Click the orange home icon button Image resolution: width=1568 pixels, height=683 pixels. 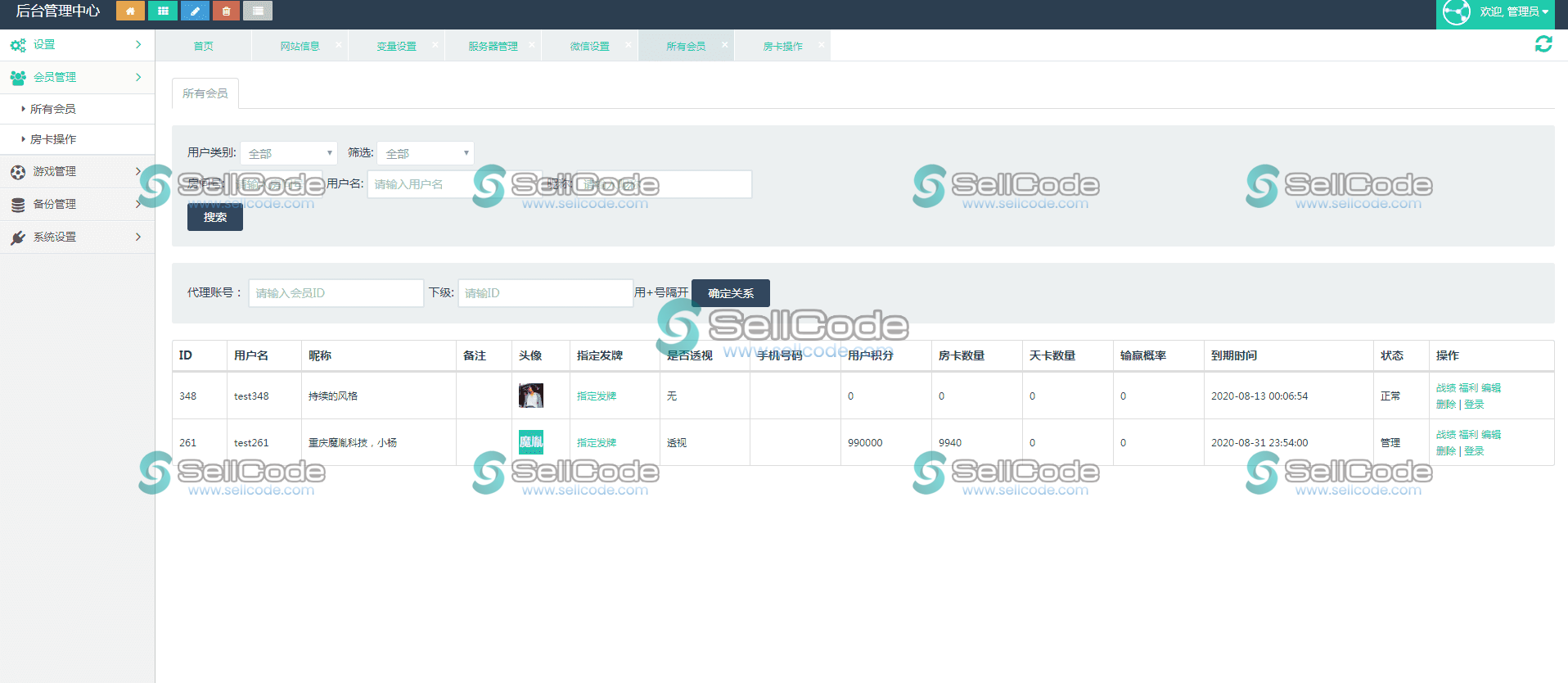(130, 11)
